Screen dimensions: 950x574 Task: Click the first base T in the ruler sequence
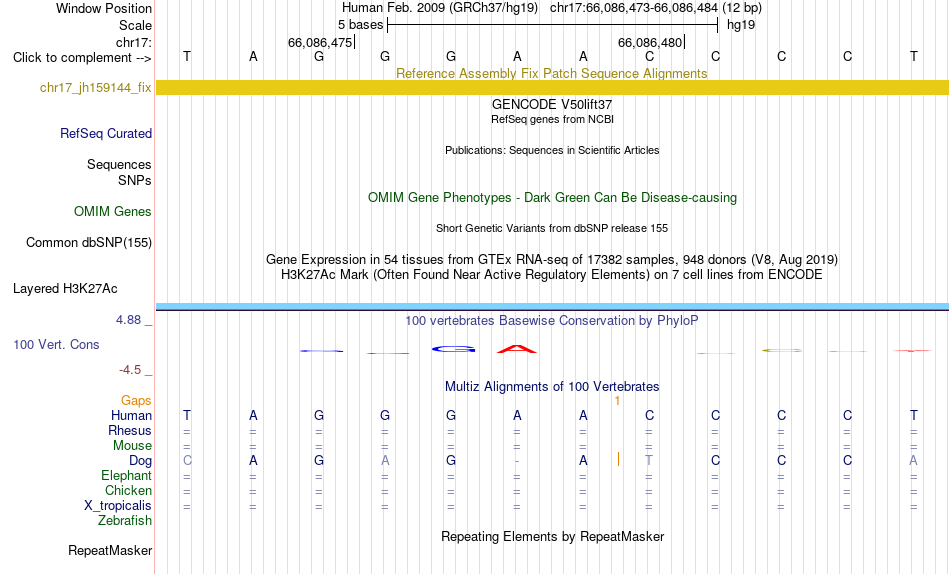click(187, 56)
